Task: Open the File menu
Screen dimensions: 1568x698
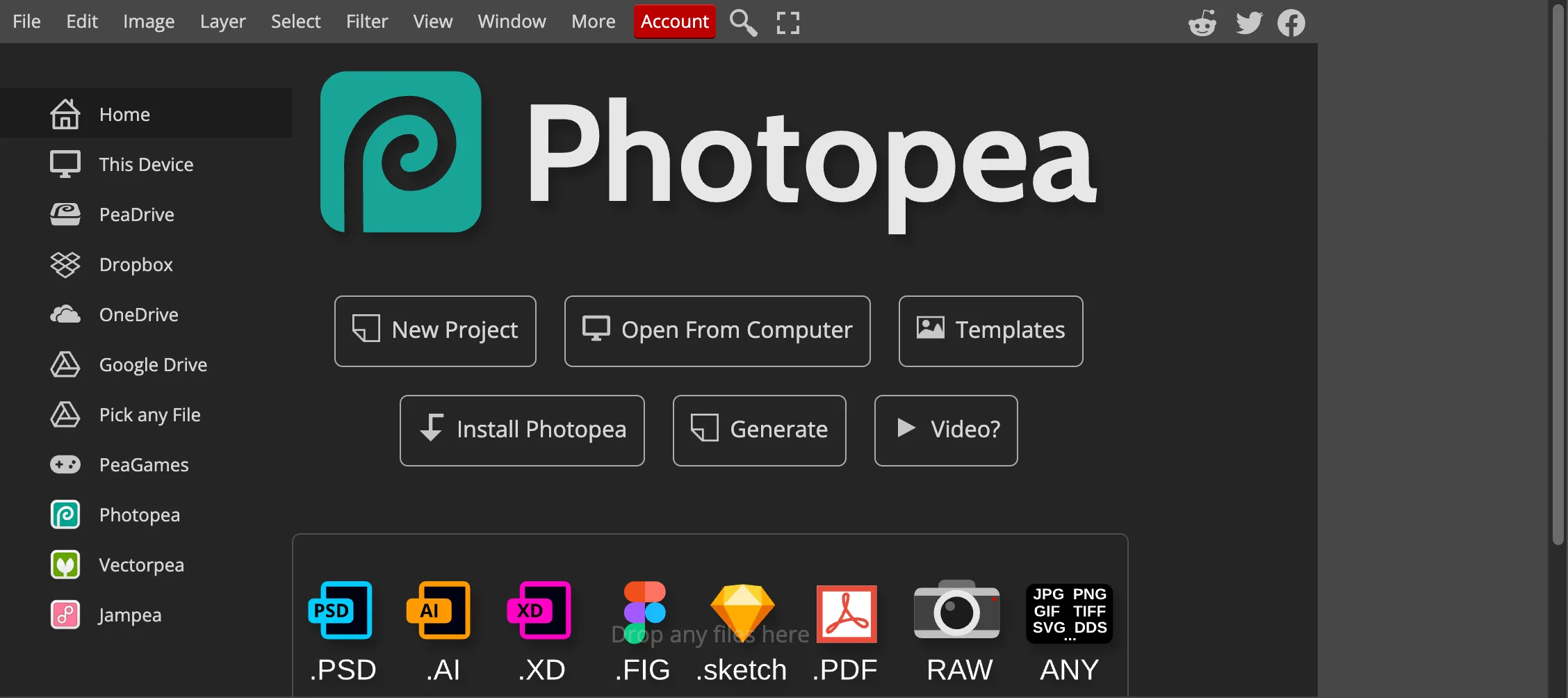Action: (26, 22)
